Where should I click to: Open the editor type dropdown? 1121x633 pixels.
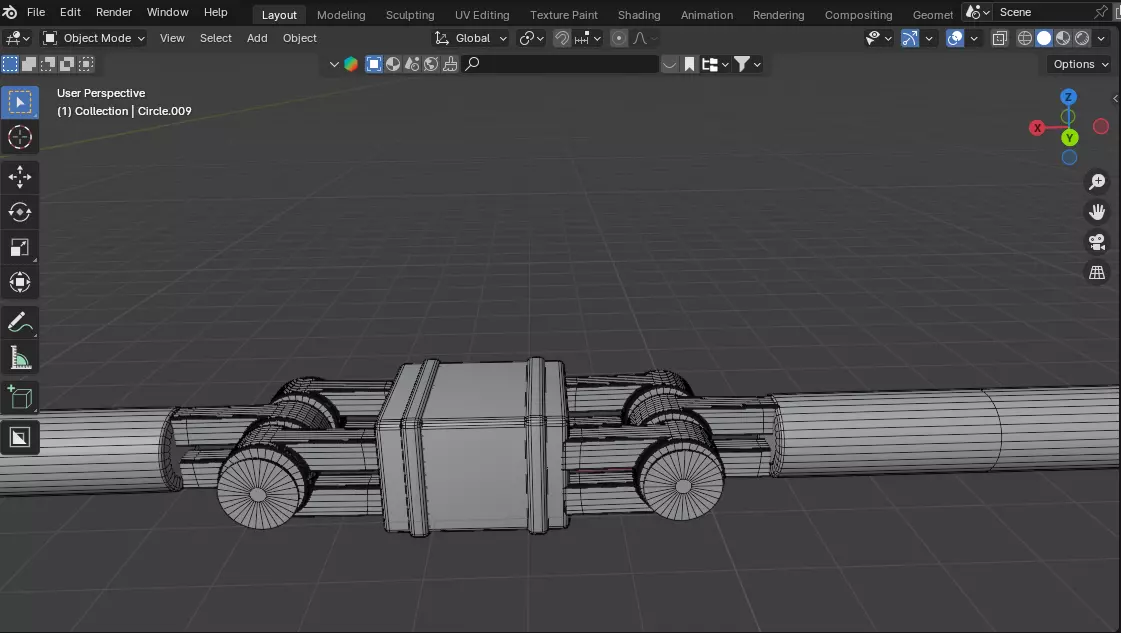pos(17,38)
